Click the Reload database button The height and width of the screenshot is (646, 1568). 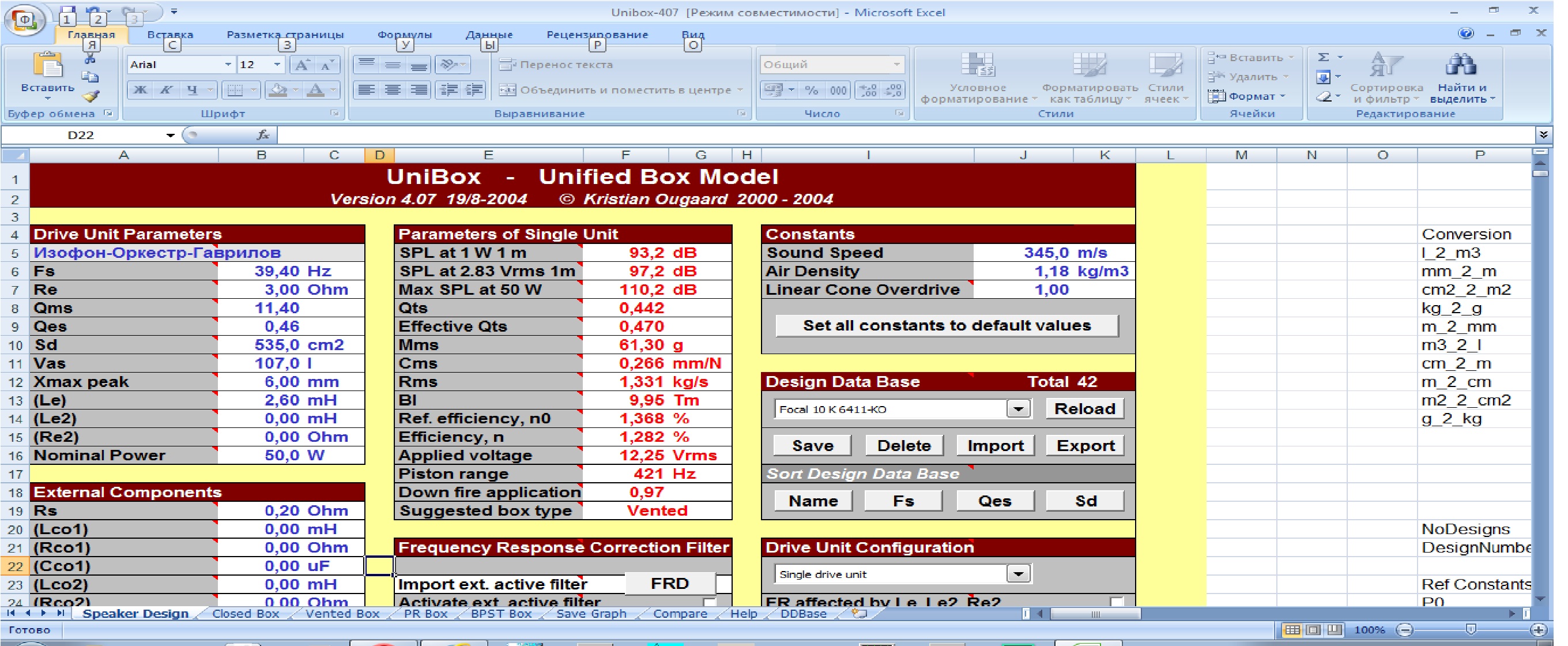coord(1084,408)
